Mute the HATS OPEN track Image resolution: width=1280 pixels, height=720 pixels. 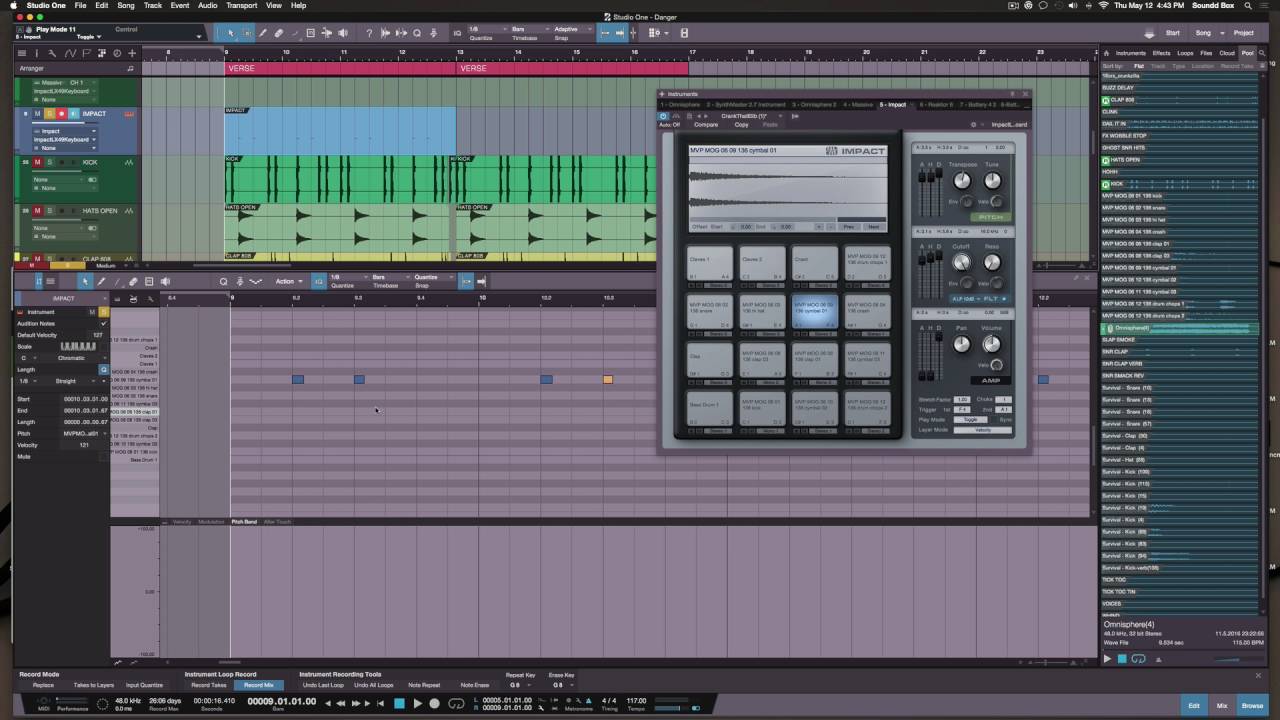(x=37, y=211)
